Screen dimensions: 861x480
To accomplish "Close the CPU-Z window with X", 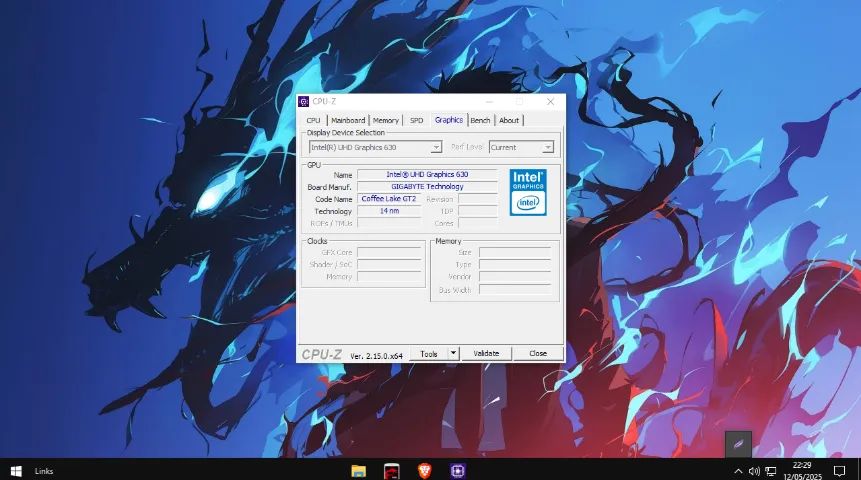I will pos(550,102).
